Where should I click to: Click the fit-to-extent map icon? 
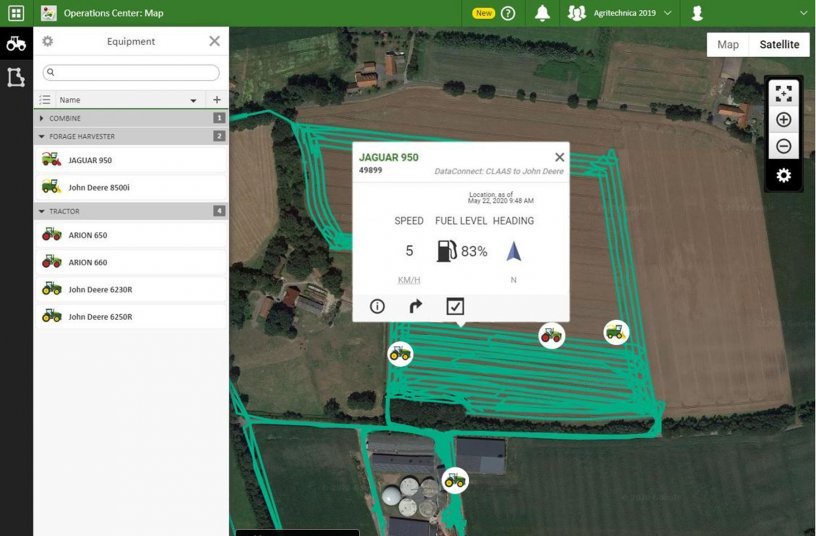783,94
